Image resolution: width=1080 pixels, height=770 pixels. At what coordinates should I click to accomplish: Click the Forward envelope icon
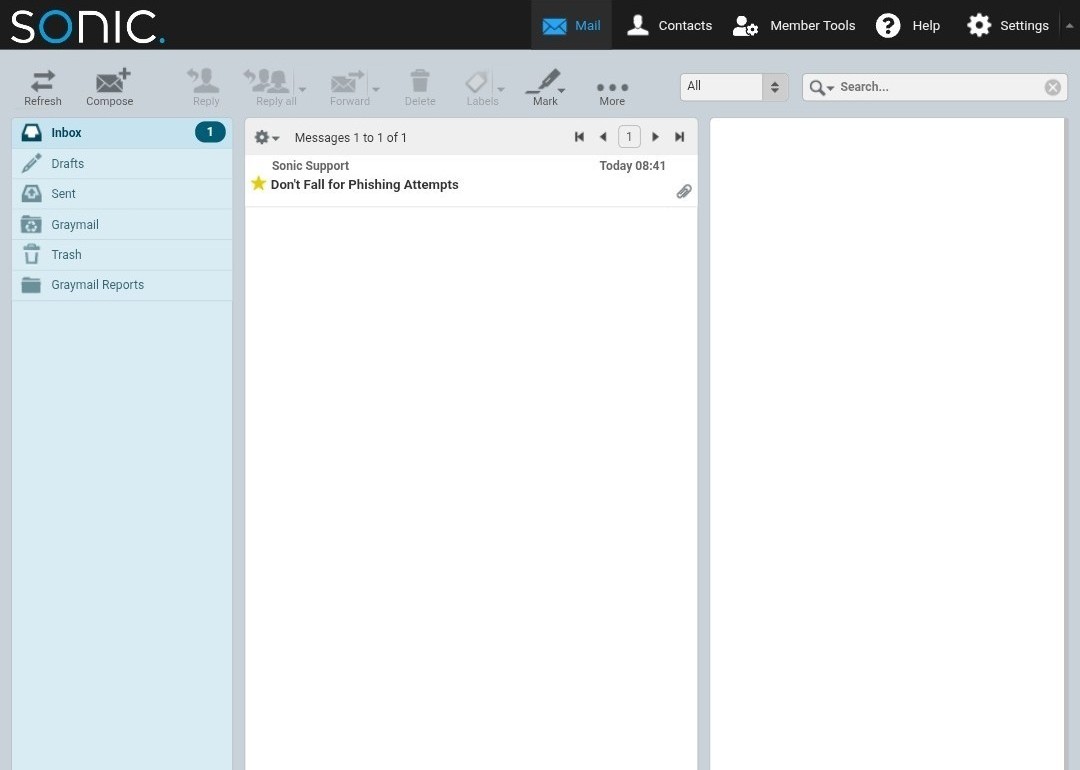click(x=348, y=81)
